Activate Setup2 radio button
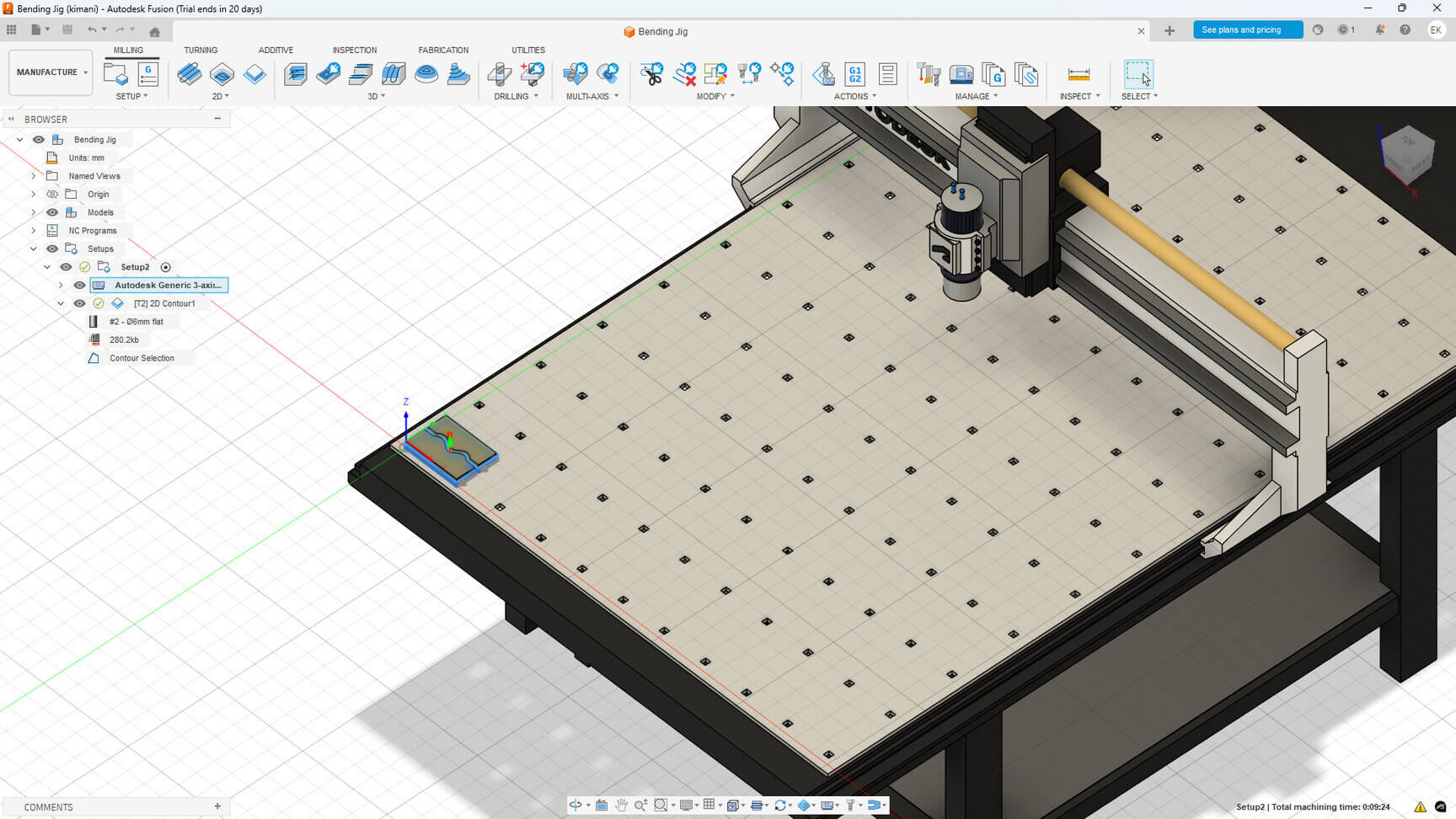This screenshot has height=819, width=1456. click(166, 267)
